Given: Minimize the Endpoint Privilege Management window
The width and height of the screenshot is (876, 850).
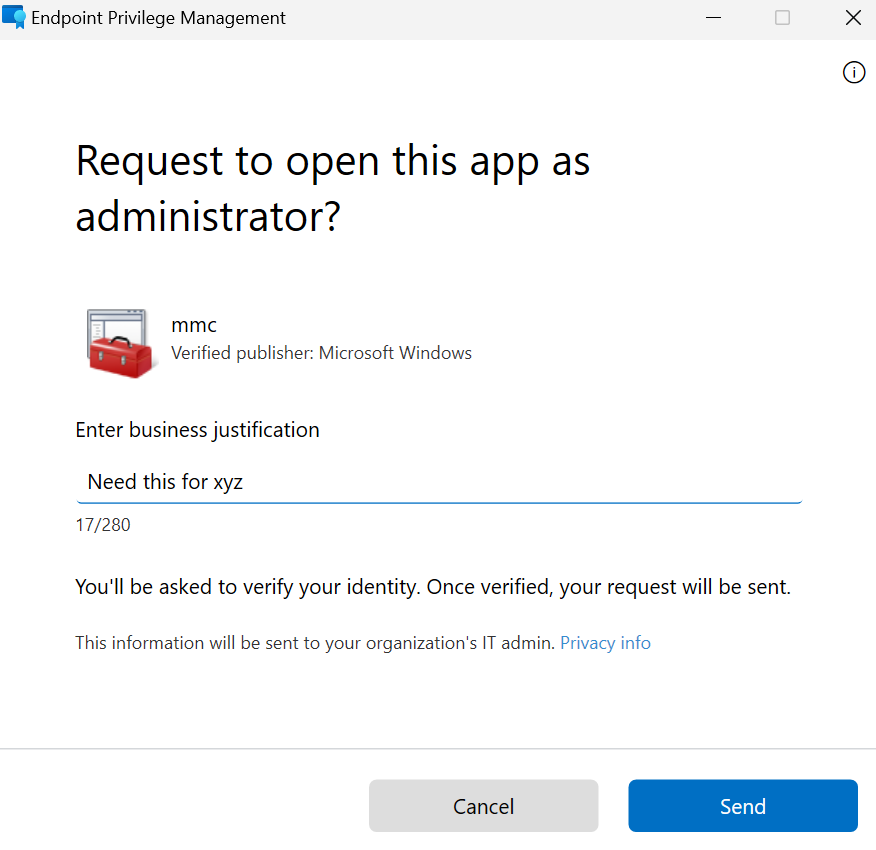Looking at the screenshot, I should [713, 17].
